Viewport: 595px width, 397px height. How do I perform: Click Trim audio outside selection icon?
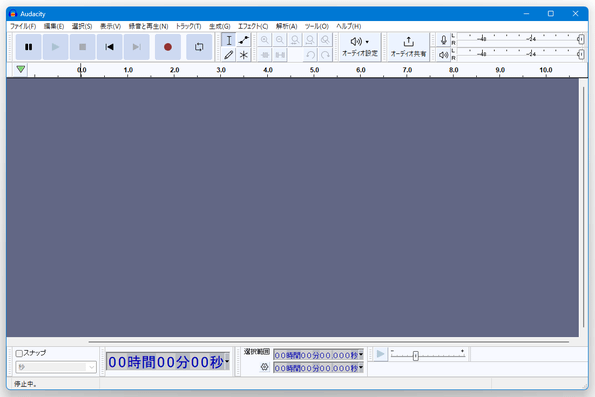click(x=264, y=55)
